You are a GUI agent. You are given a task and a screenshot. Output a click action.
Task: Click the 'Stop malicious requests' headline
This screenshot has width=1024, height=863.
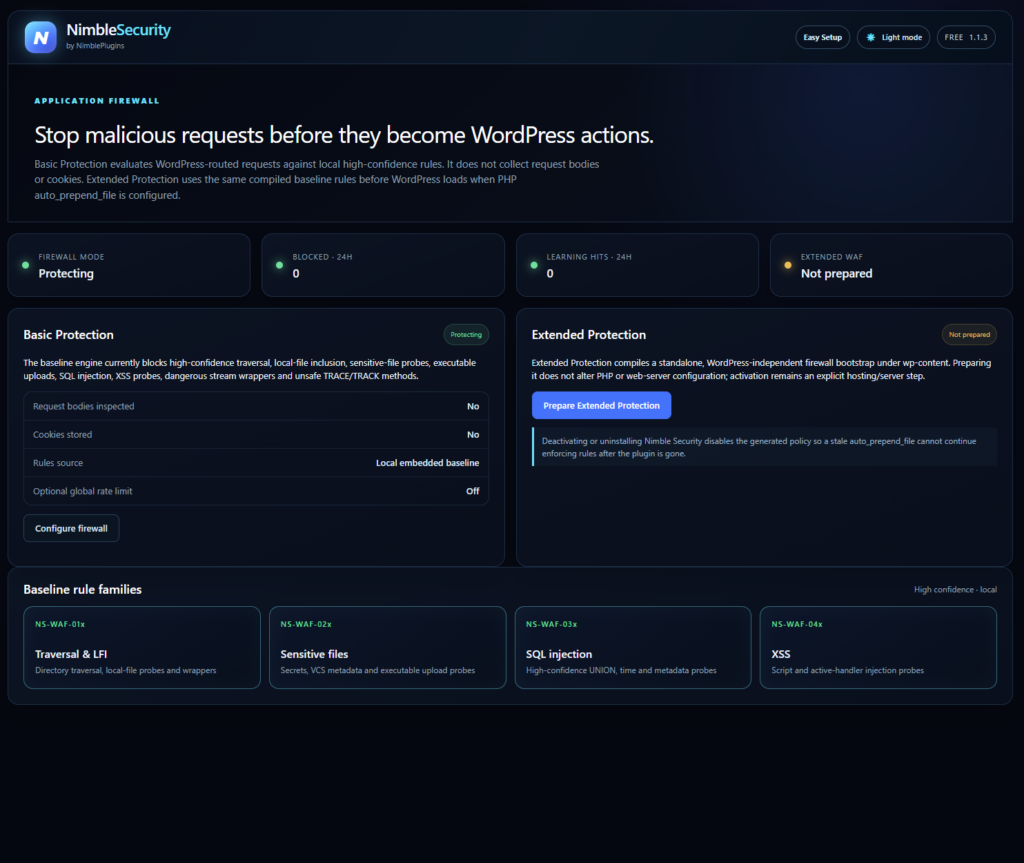pyautogui.click(x=344, y=135)
